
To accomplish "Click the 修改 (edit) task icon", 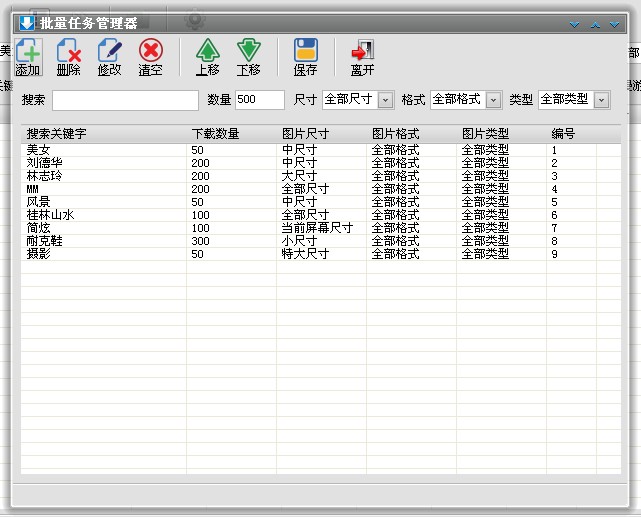I will pyautogui.click(x=110, y=57).
